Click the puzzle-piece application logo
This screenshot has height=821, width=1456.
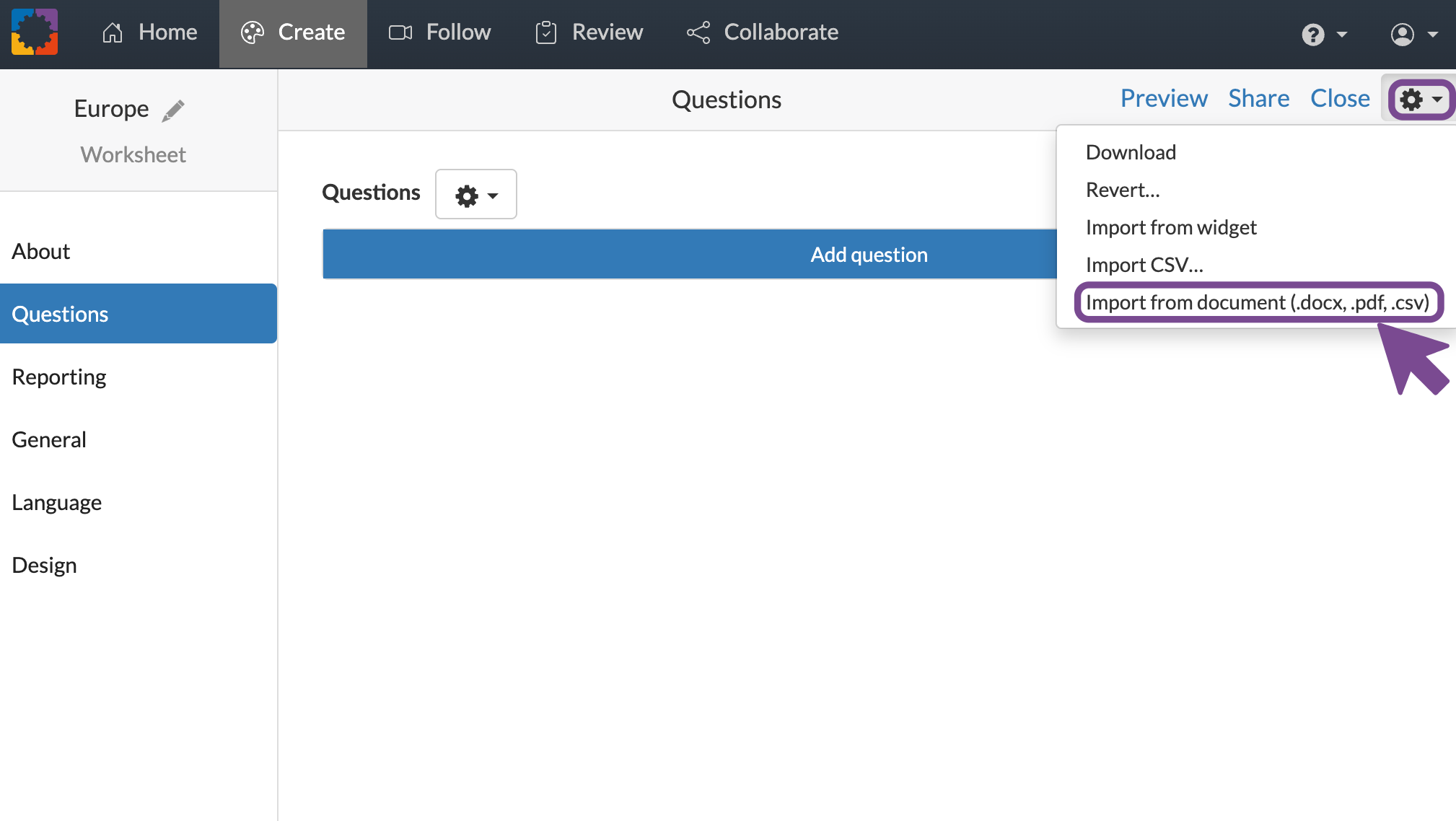[34, 32]
